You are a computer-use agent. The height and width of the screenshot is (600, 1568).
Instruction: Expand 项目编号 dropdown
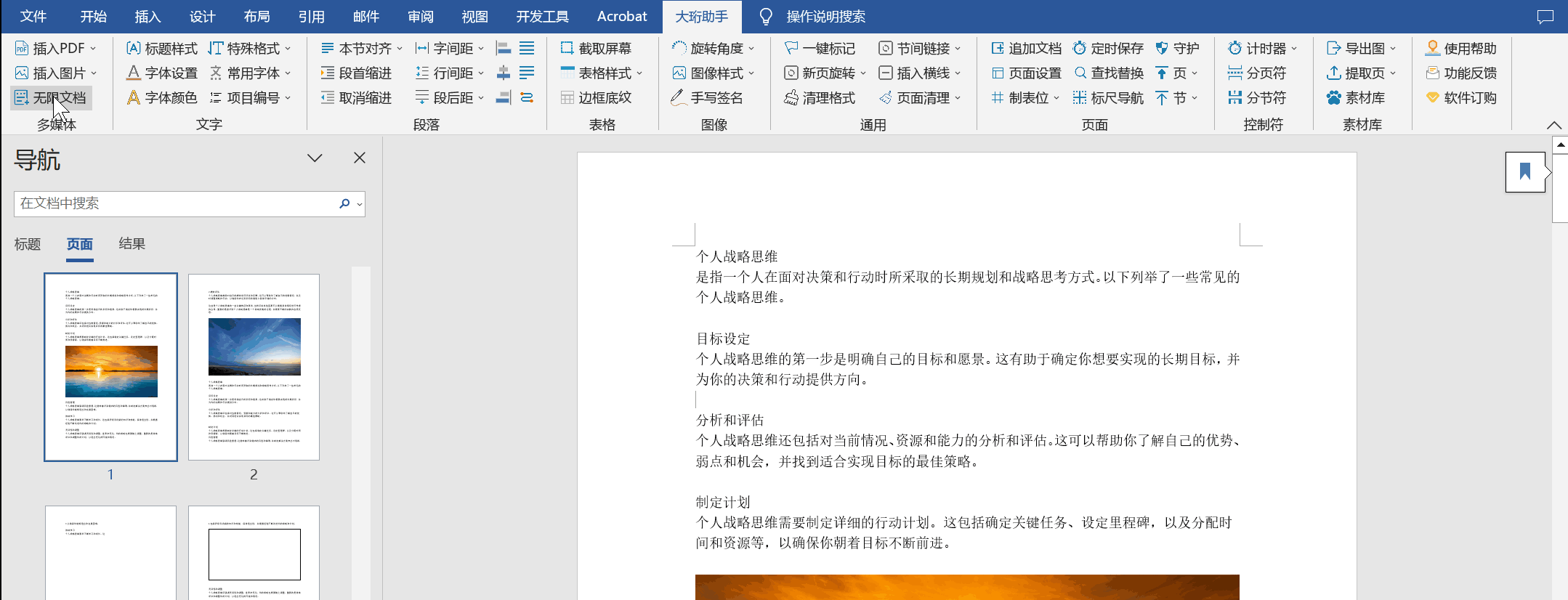click(x=288, y=98)
